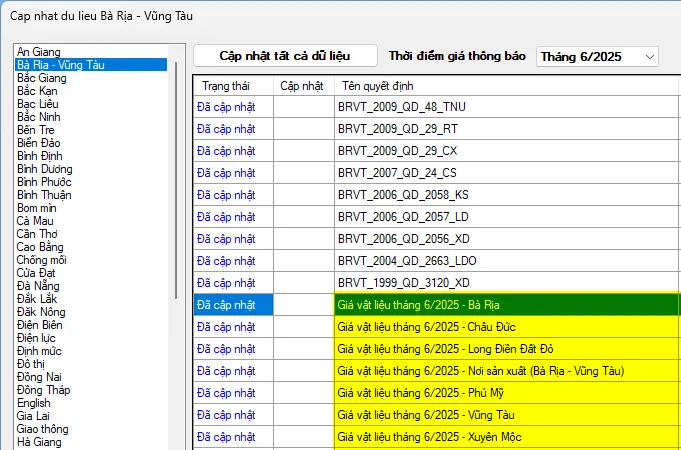Click 'Đã cập nhật' status for Phú Mỹ row
The image size is (681, 450).
[226, 393]
